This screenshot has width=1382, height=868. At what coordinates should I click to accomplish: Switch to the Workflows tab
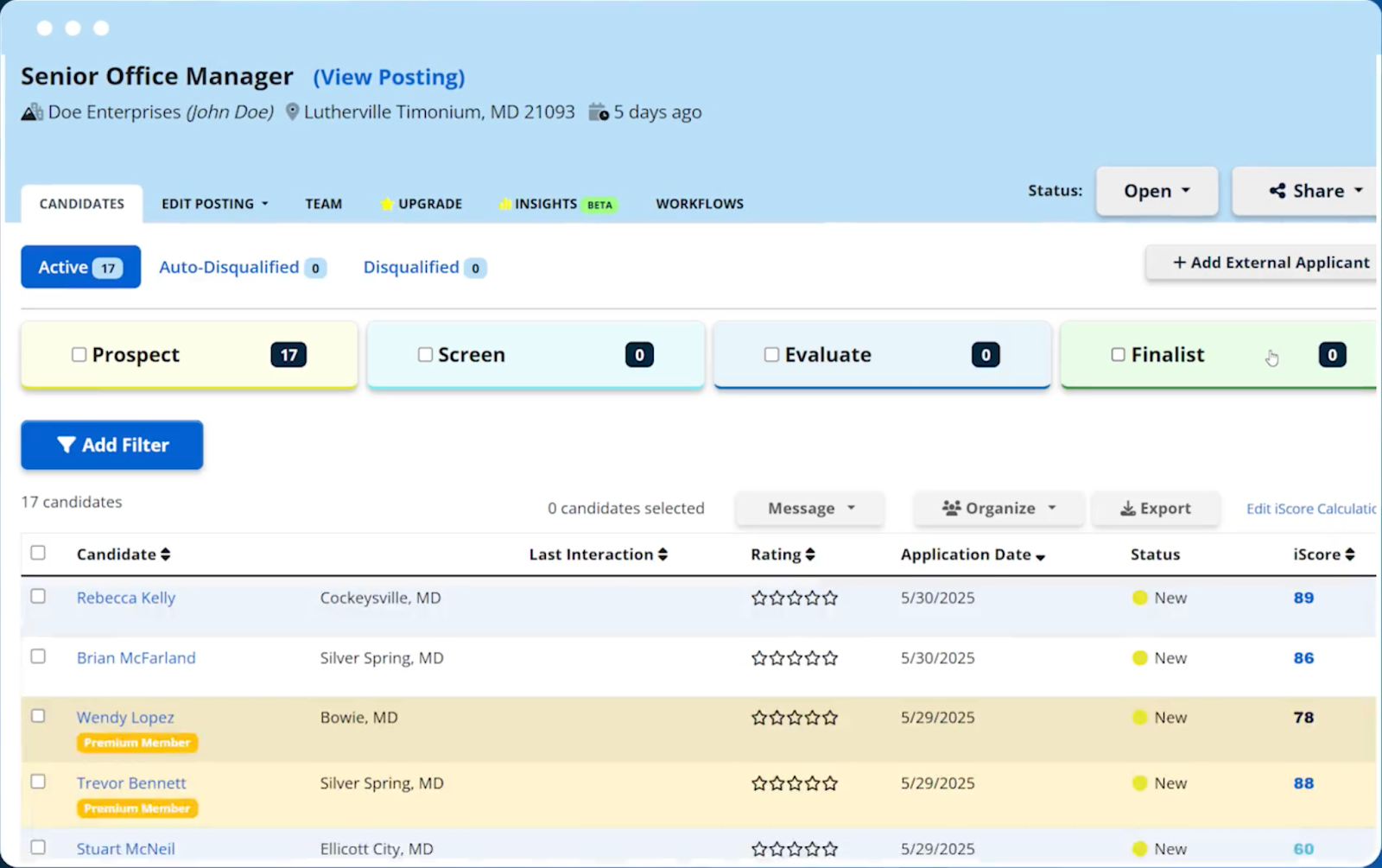tap(699, 204)
